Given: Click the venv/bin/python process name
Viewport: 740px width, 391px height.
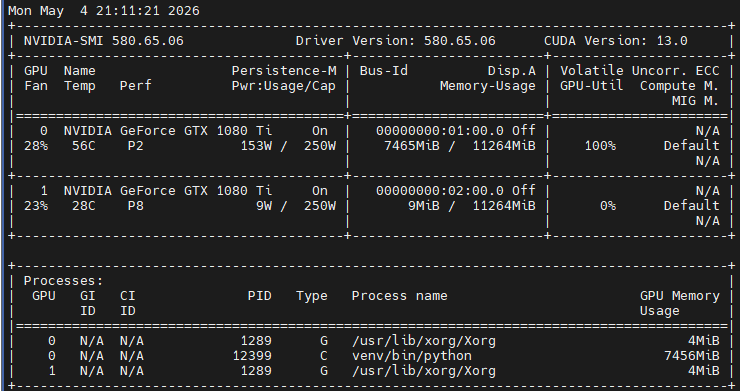Looking at the screenshot, I should tap(412, 356).
